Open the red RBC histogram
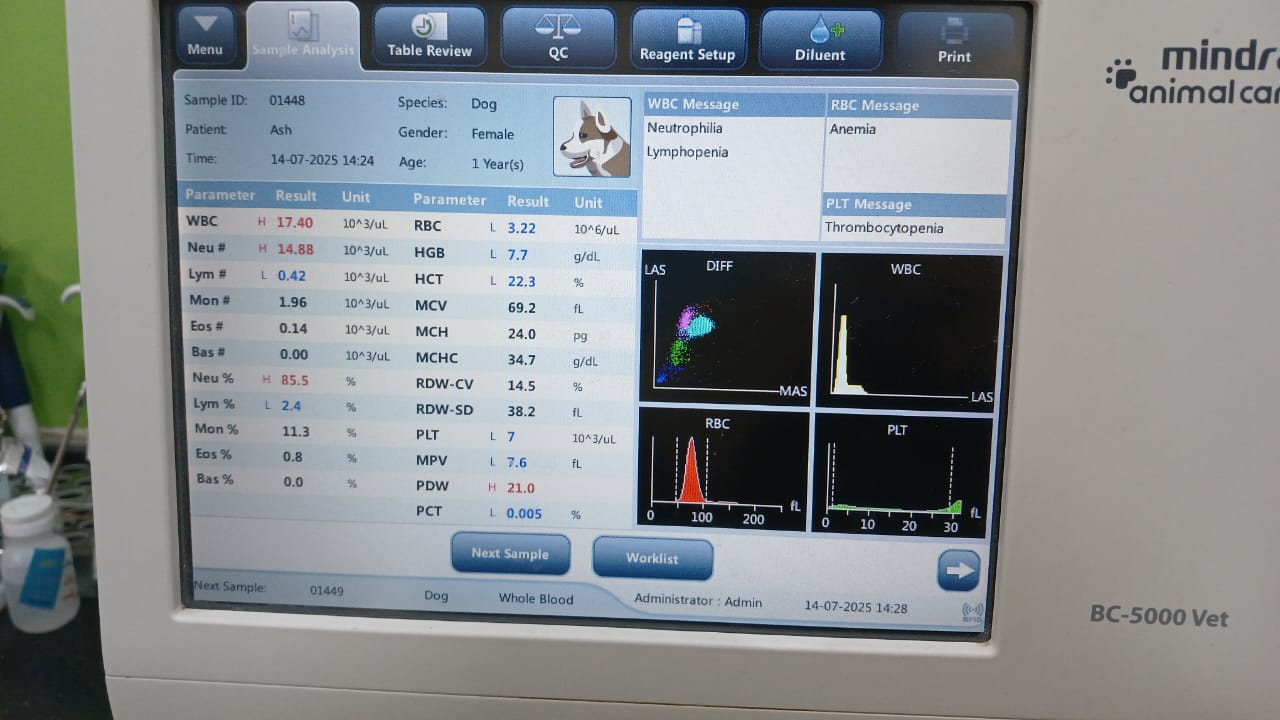Image resolution: width=1280 pixels, height=720 pixels. pyautogui.click(x=722, y=468)
